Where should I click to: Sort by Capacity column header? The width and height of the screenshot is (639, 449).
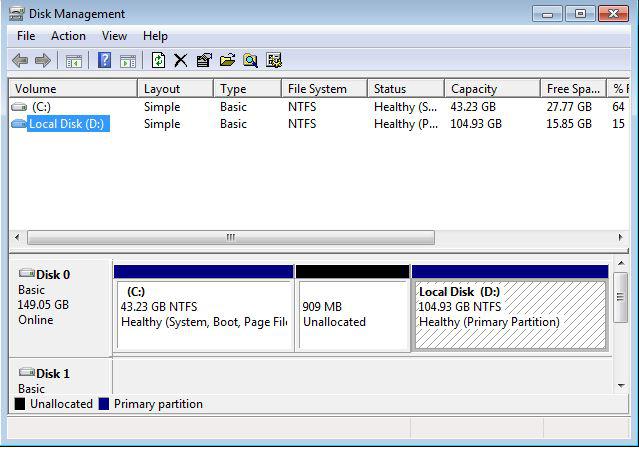click(490, 89)
